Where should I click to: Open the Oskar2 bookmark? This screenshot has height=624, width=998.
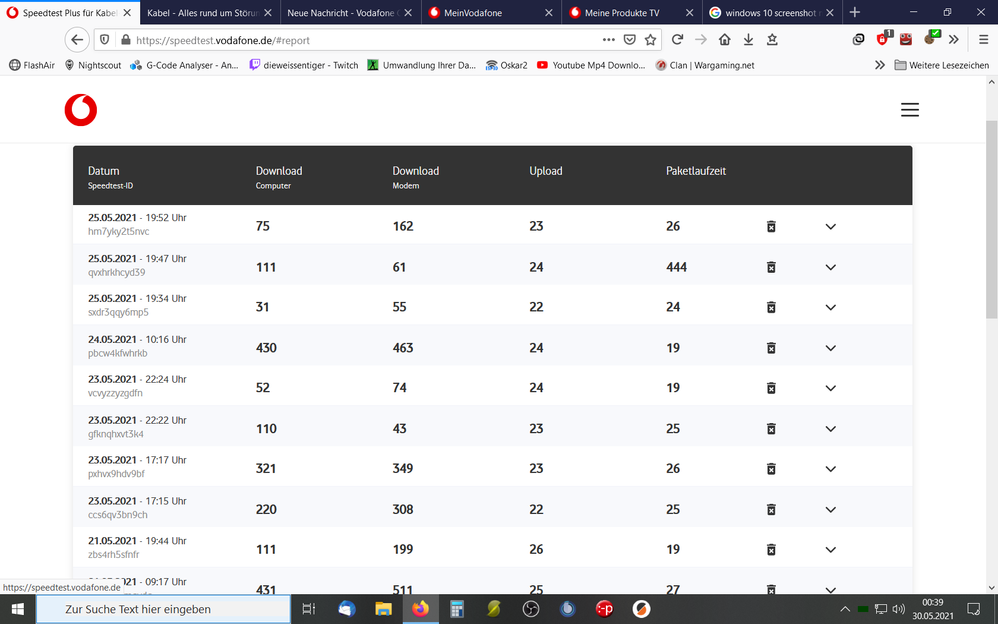tap(507, 65)
